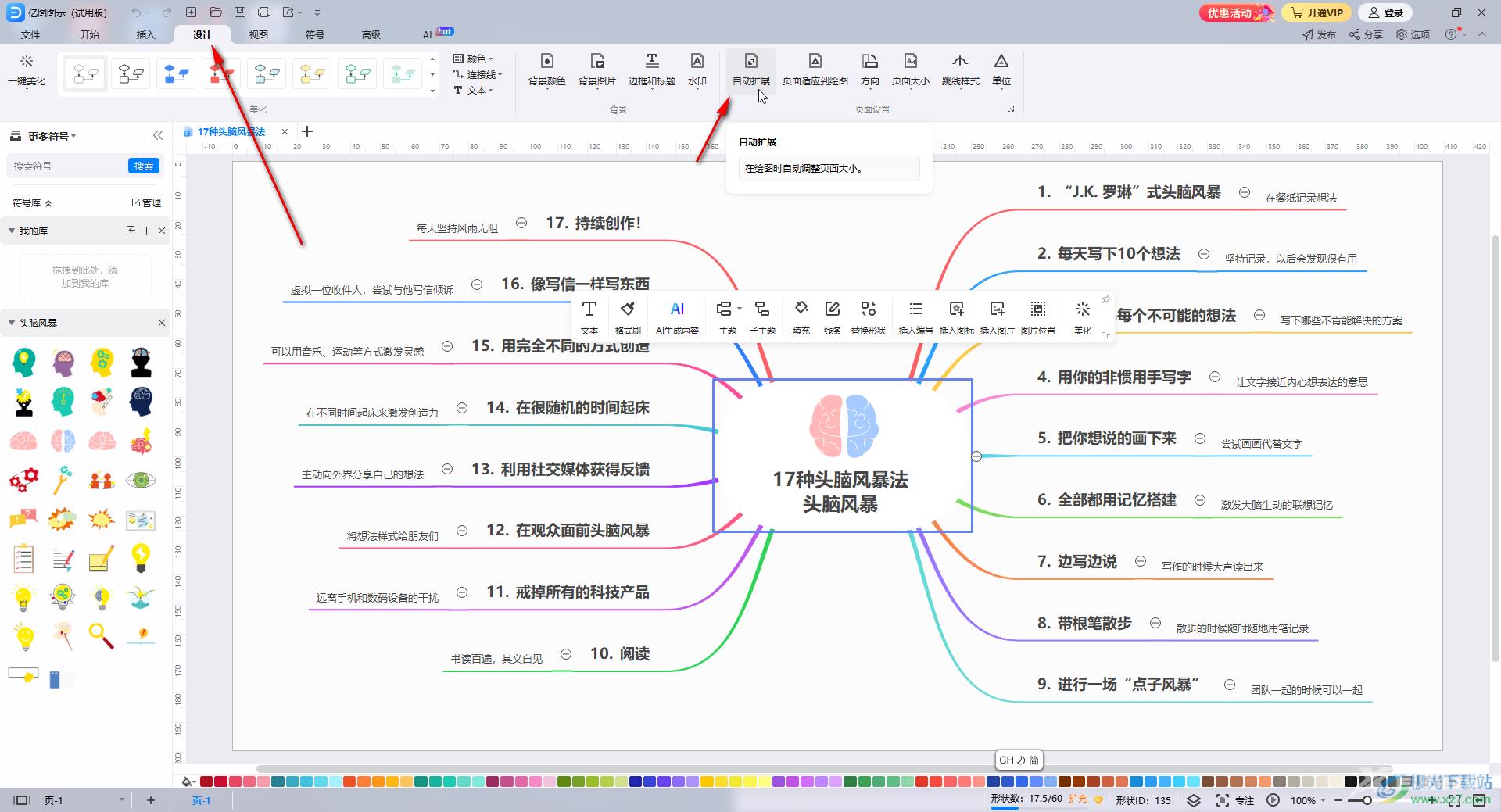Switch to the View (视图) tab
This screenshot has height=812, width=1501.
(259, 34)
